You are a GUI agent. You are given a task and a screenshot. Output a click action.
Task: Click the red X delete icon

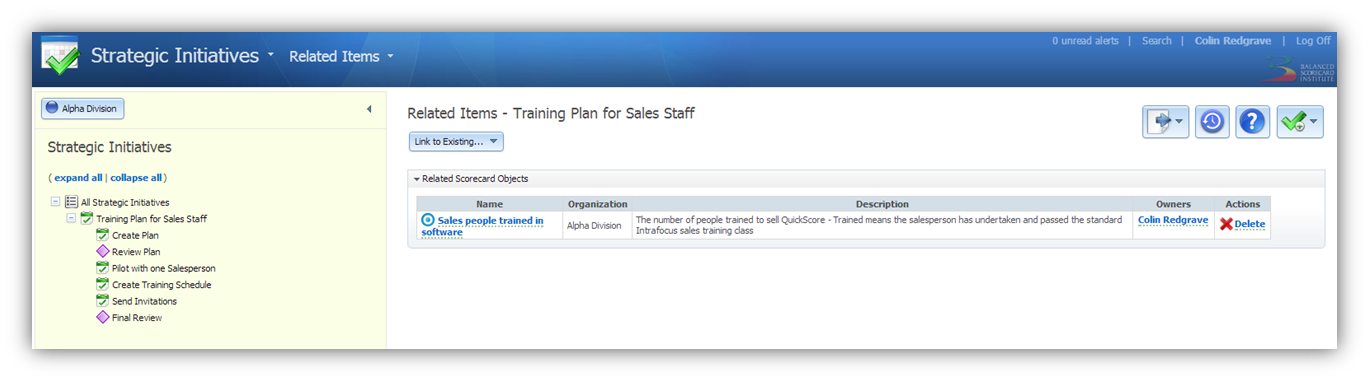pos(1226,224)
